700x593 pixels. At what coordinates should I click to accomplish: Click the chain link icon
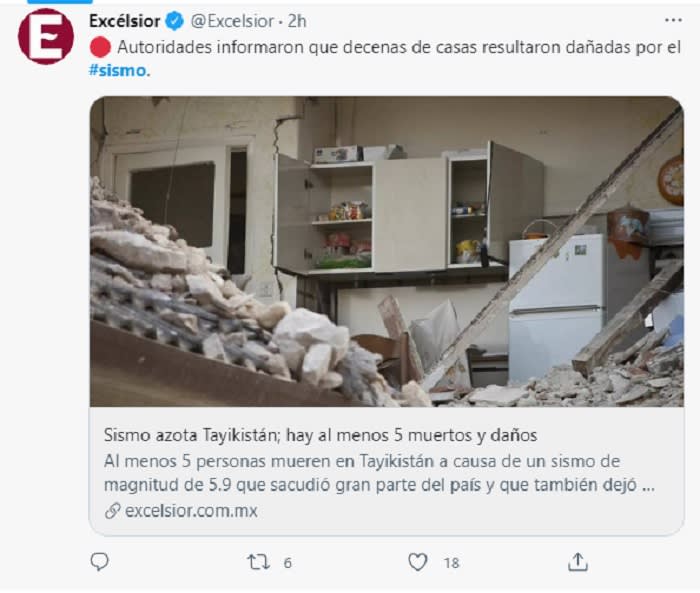tap(112, 511)
